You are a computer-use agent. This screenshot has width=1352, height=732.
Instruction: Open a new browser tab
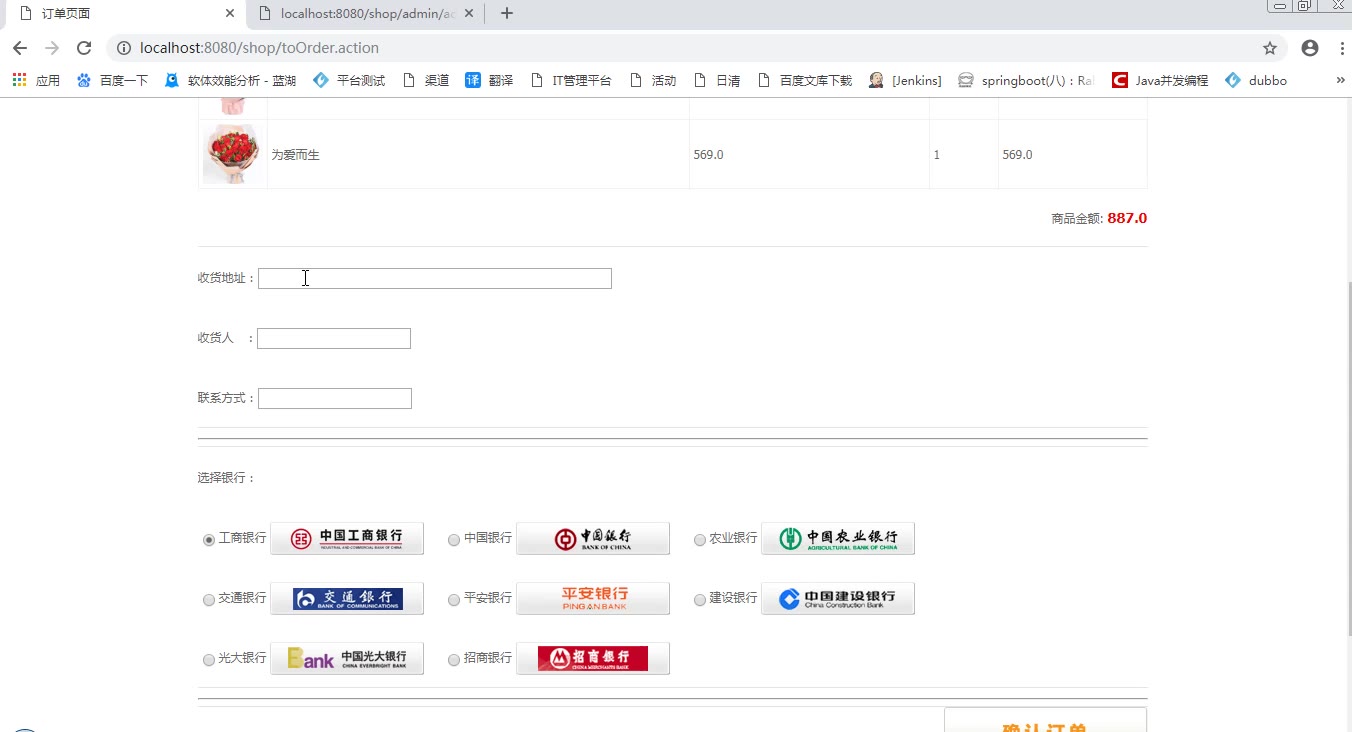[x=507, y=13]
